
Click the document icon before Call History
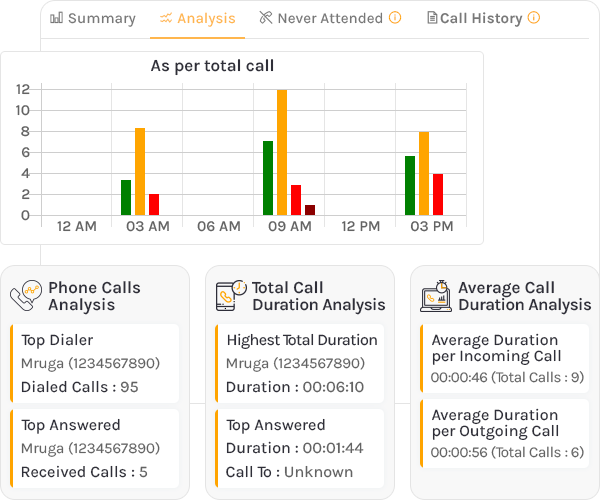pos(432,18)
